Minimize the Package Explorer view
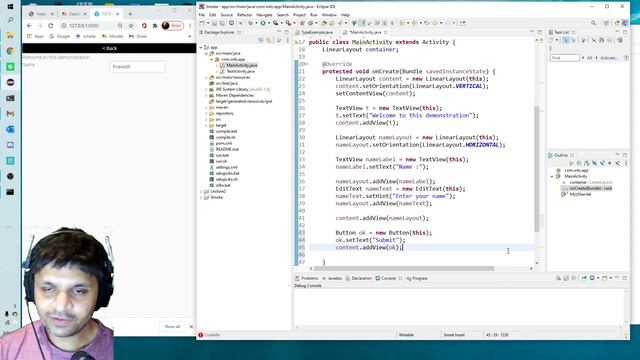The height and width of the screenshot is (360, 640). (279, 32)
